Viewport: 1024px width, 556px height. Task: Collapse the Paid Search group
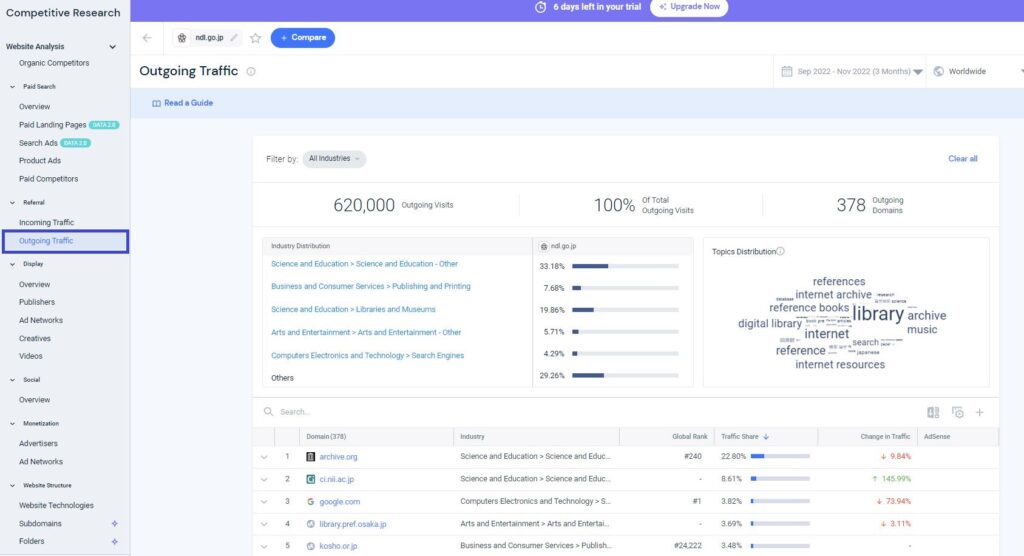(12, 87)
